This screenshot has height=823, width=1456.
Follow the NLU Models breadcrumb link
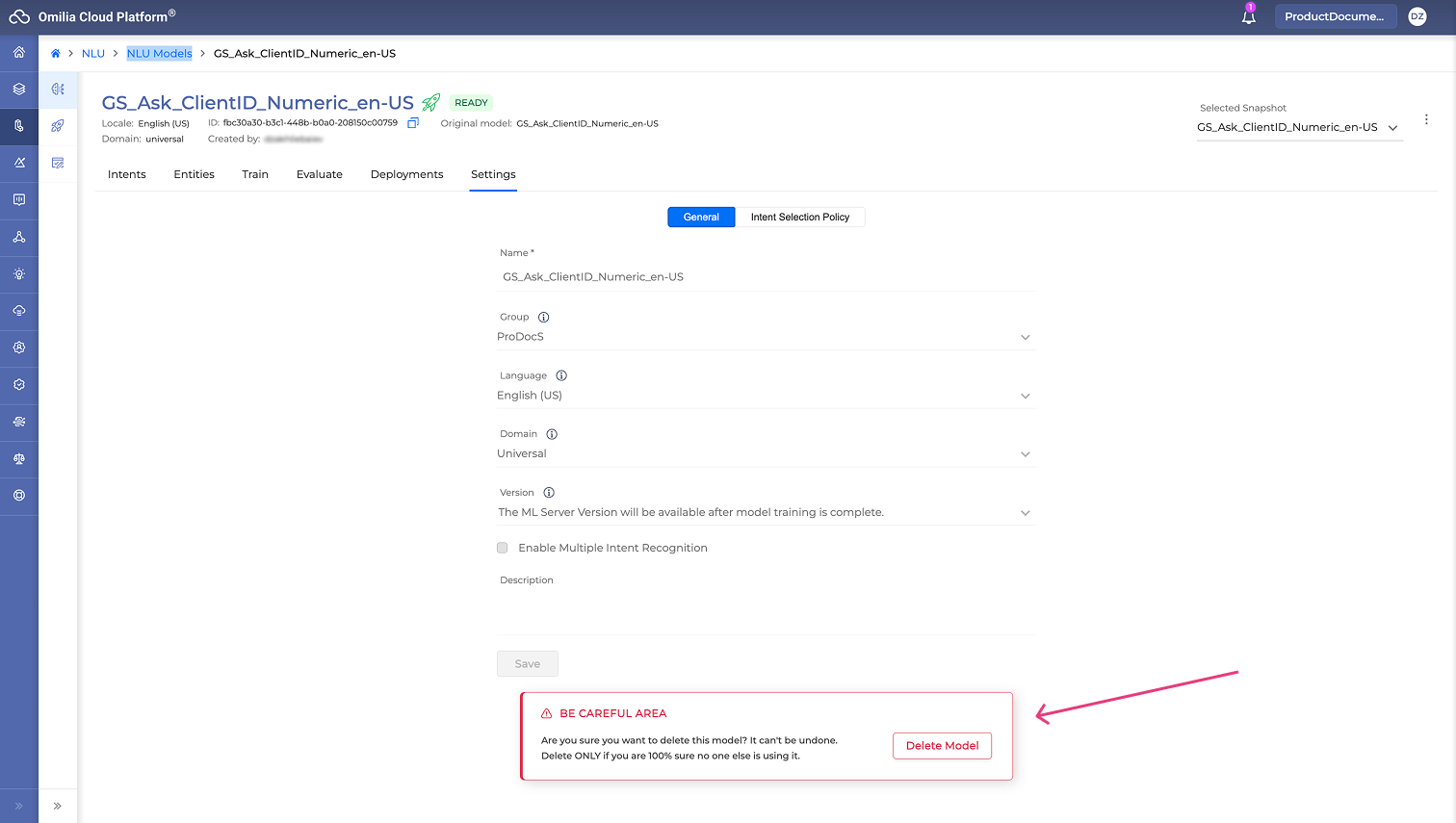pyautogui.click(x=160, y=54)
